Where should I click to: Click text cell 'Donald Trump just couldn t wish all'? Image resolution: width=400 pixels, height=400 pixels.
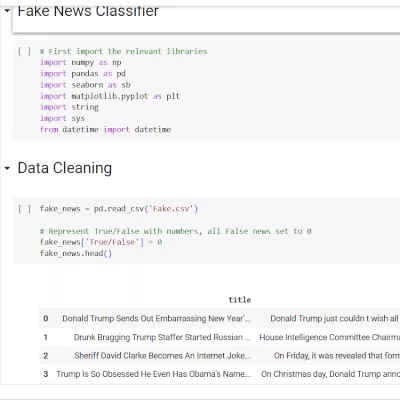(335, 318)
